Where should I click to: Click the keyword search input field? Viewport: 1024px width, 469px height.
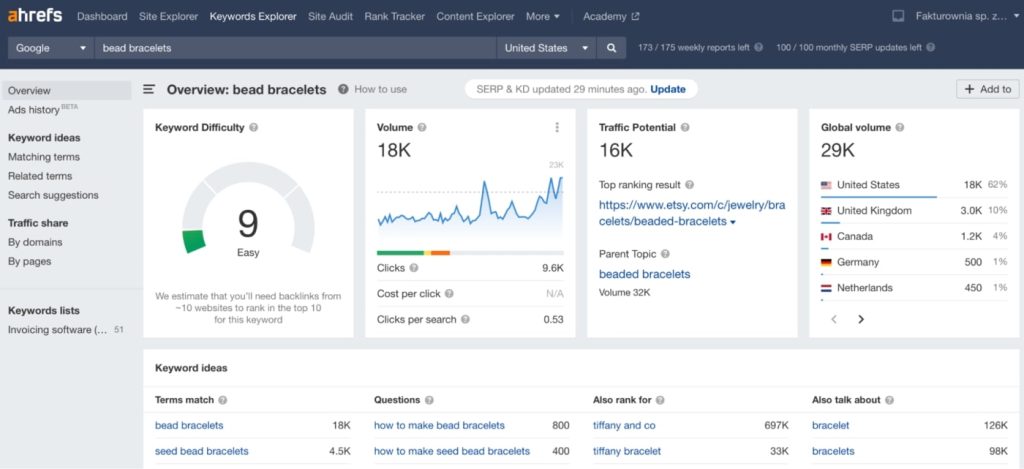click(296, 48)
